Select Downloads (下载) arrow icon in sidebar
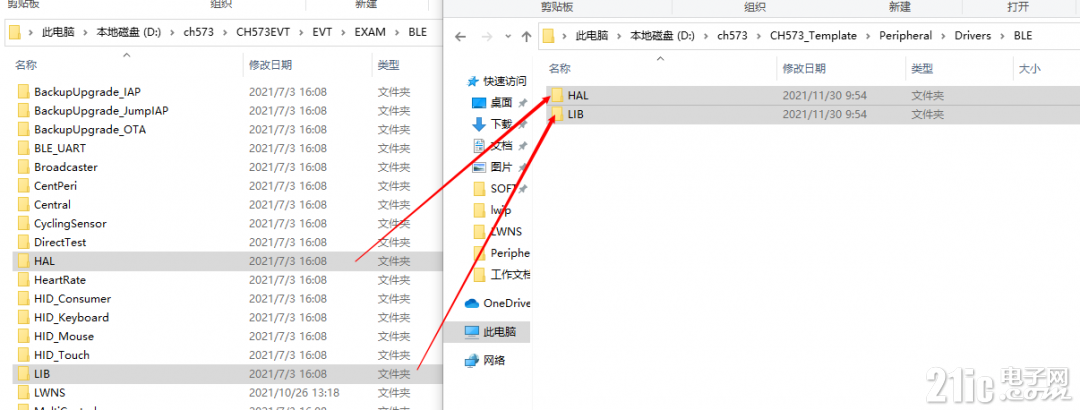The height and width of the screenshot is (410, 1080). 479,124
